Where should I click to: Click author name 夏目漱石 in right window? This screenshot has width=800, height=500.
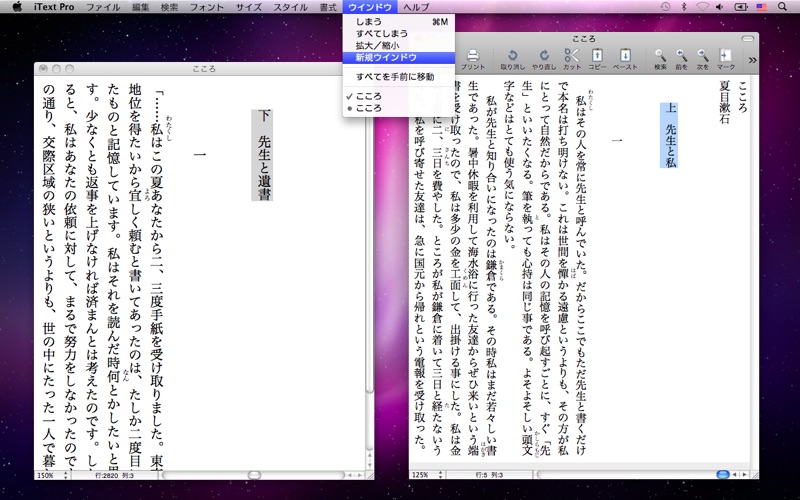(724, 102)
